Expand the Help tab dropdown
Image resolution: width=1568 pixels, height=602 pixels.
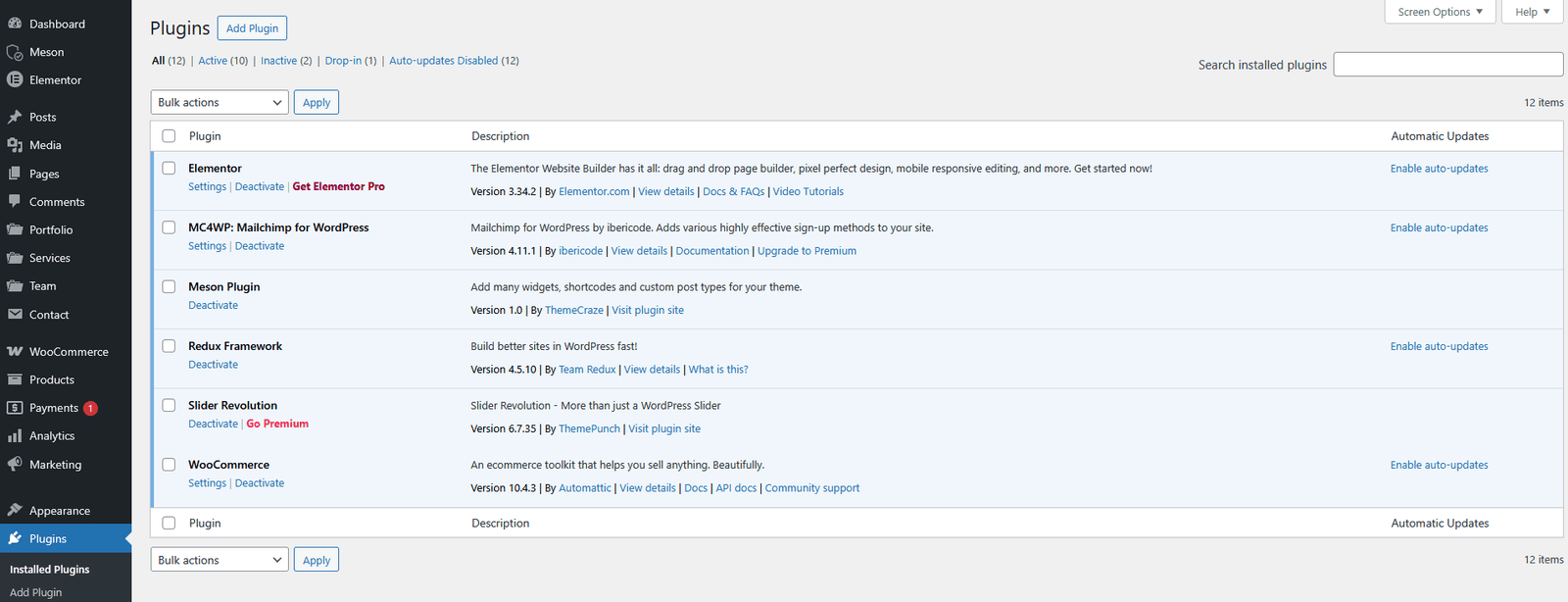pos(1532,12)
